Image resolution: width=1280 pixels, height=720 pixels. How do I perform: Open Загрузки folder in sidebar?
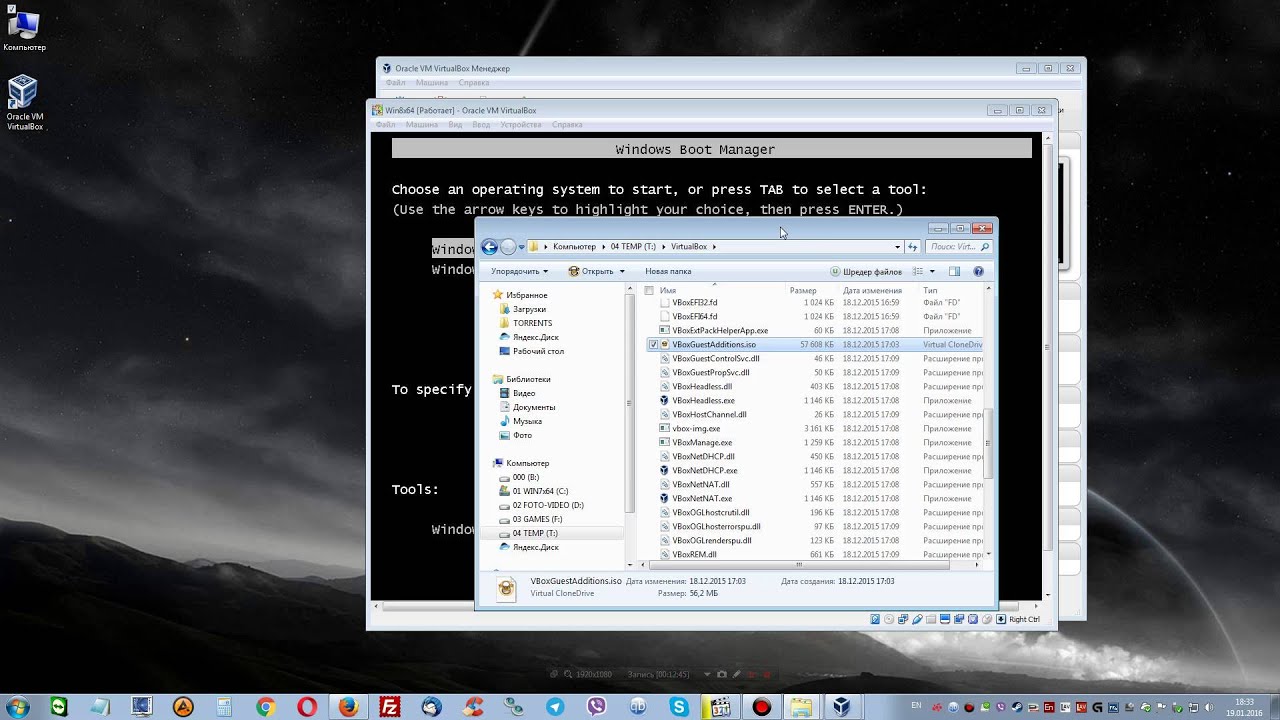pyautogui.click(x=529, y=309)
